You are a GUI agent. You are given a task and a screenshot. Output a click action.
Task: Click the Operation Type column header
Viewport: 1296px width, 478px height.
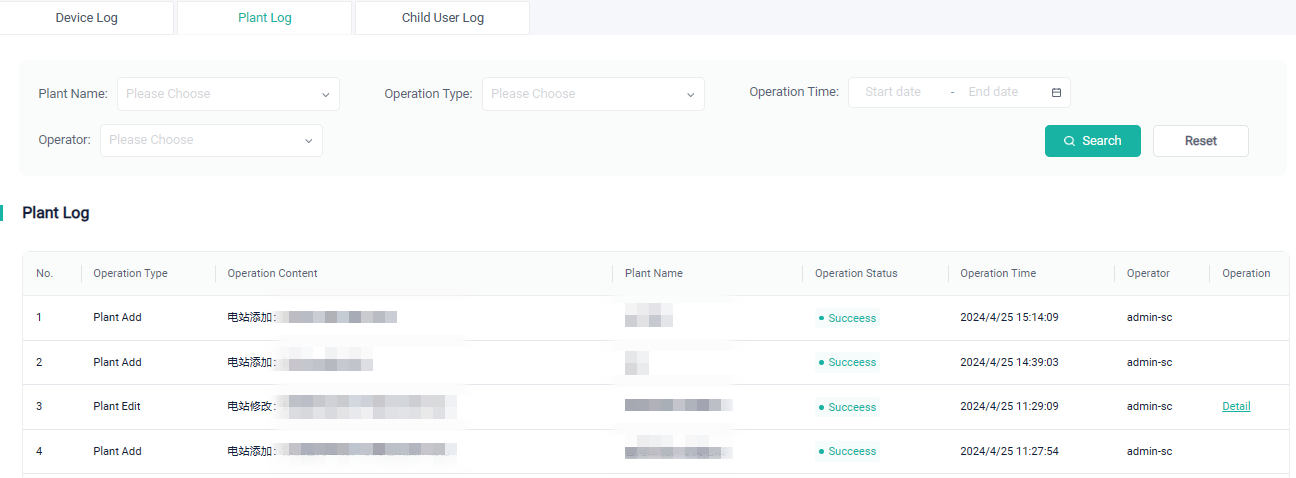pyautogui.click(x=130, y=273)
